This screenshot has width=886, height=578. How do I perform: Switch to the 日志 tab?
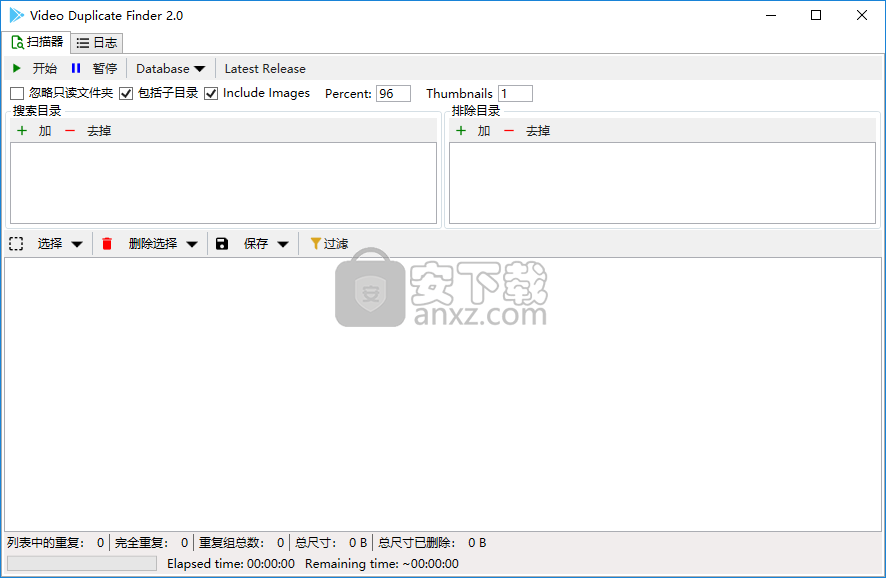point(97,43)
